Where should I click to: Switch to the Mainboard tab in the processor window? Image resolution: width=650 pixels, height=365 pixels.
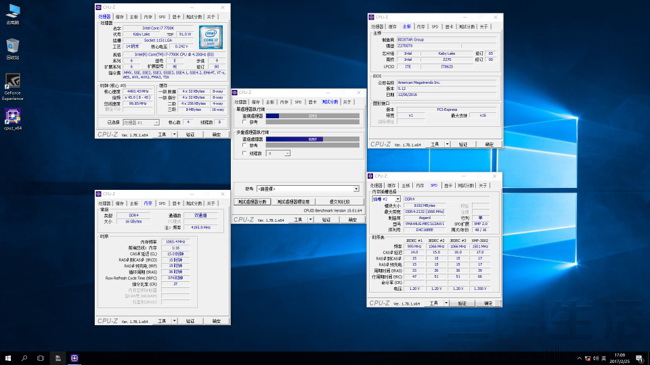pyautogui.click(x=133, y=17)
